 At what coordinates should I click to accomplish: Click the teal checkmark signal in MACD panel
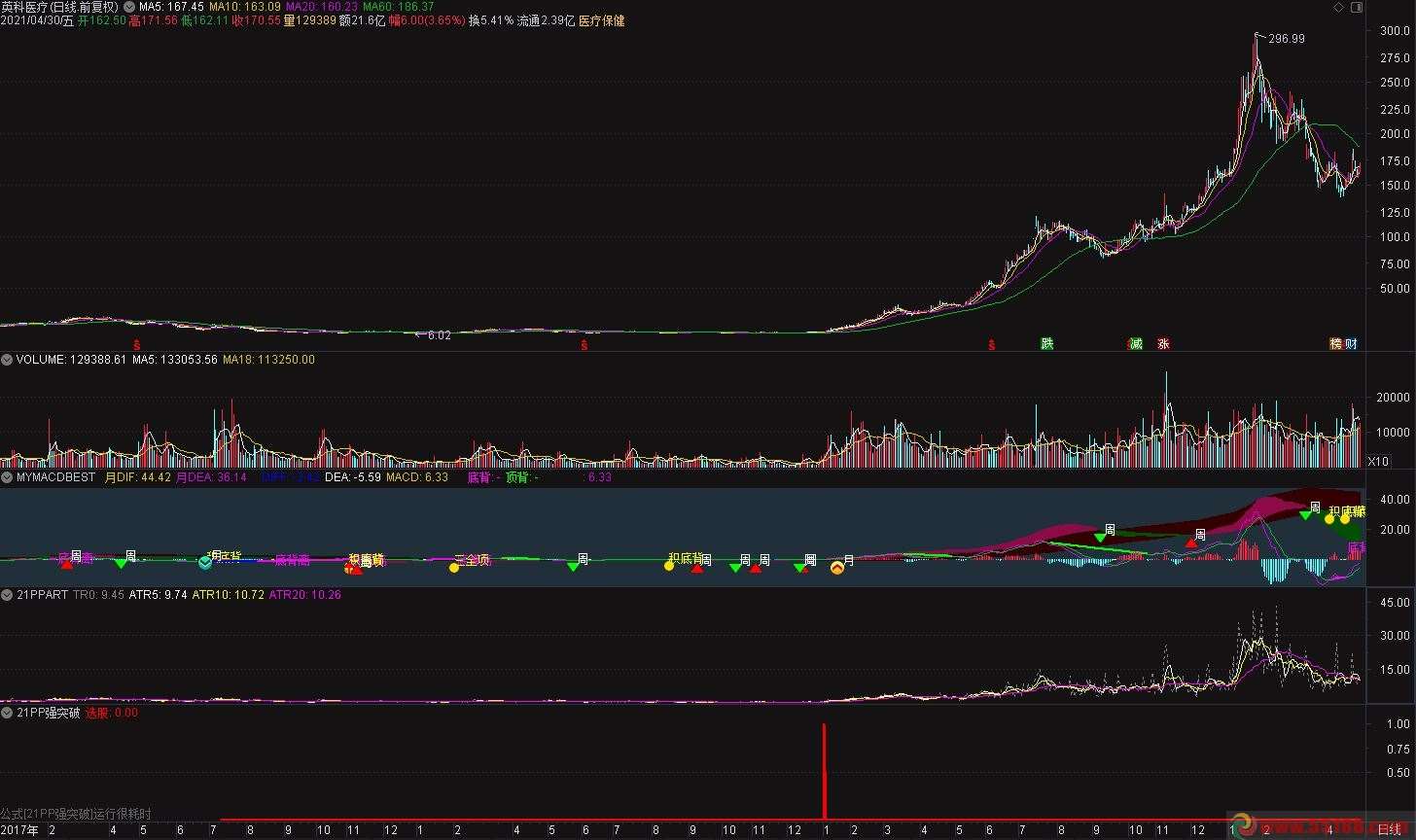(x=205, y=562)
